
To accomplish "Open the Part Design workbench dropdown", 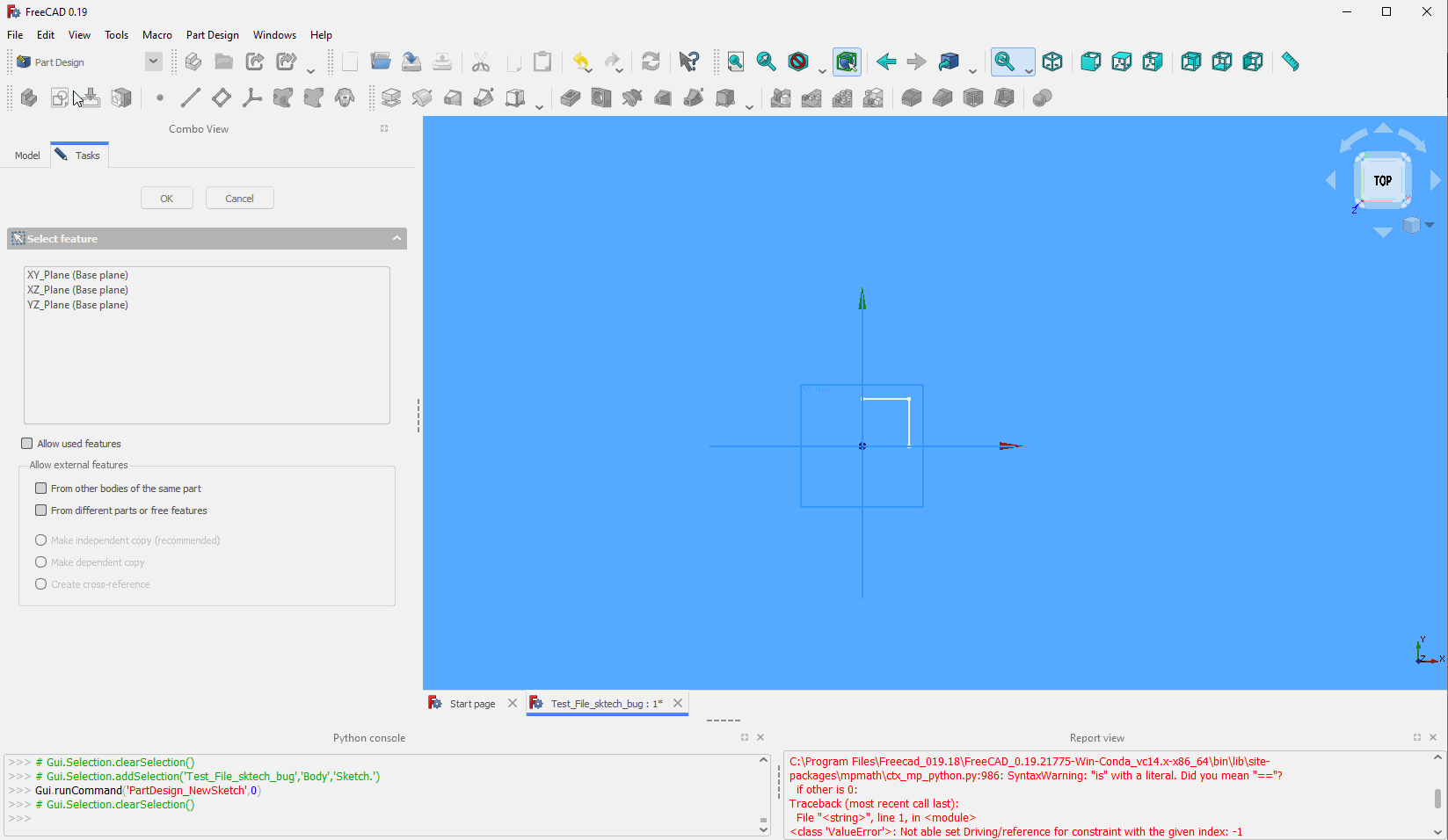I will (x=153, y=62).
